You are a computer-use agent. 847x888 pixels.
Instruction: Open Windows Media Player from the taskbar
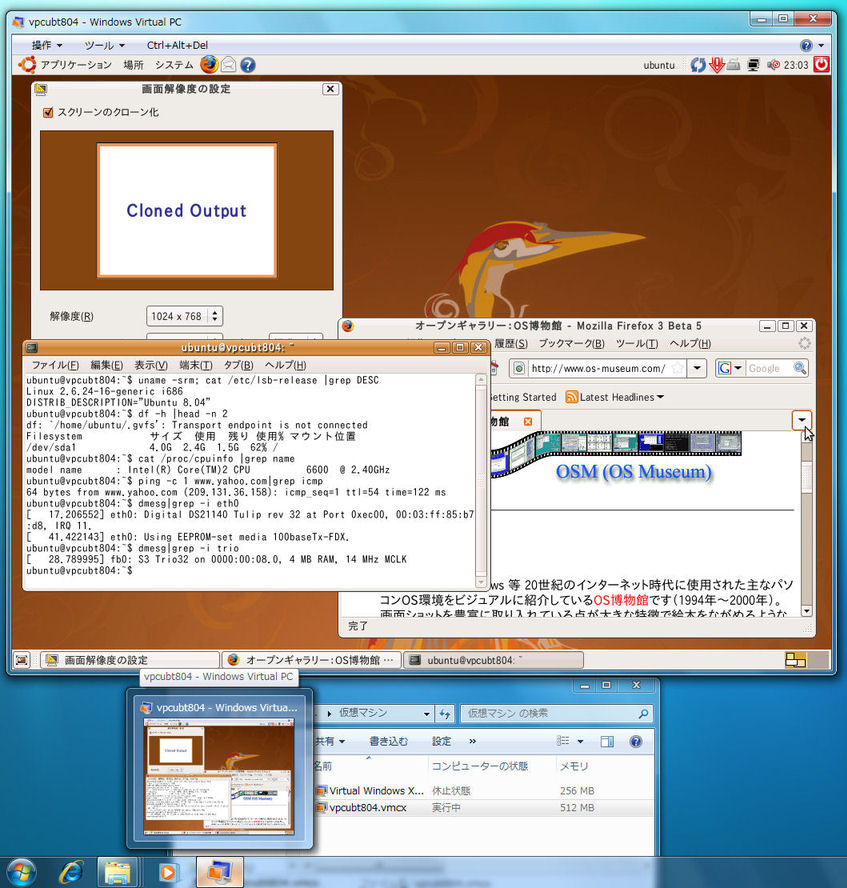(x=167, y=873)
